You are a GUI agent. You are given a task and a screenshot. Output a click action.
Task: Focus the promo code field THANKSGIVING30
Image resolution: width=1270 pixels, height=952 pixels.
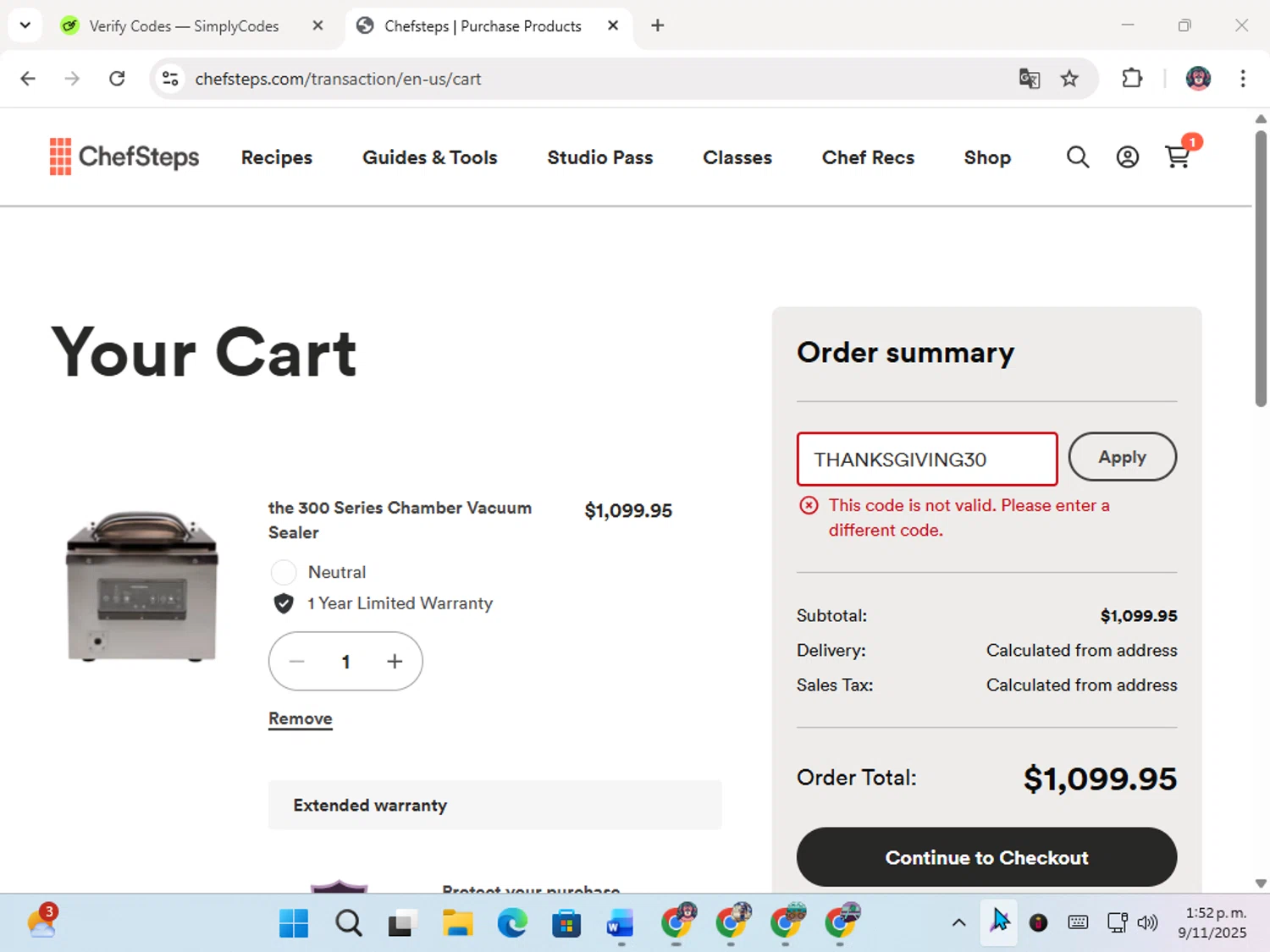tap(927, 459)
